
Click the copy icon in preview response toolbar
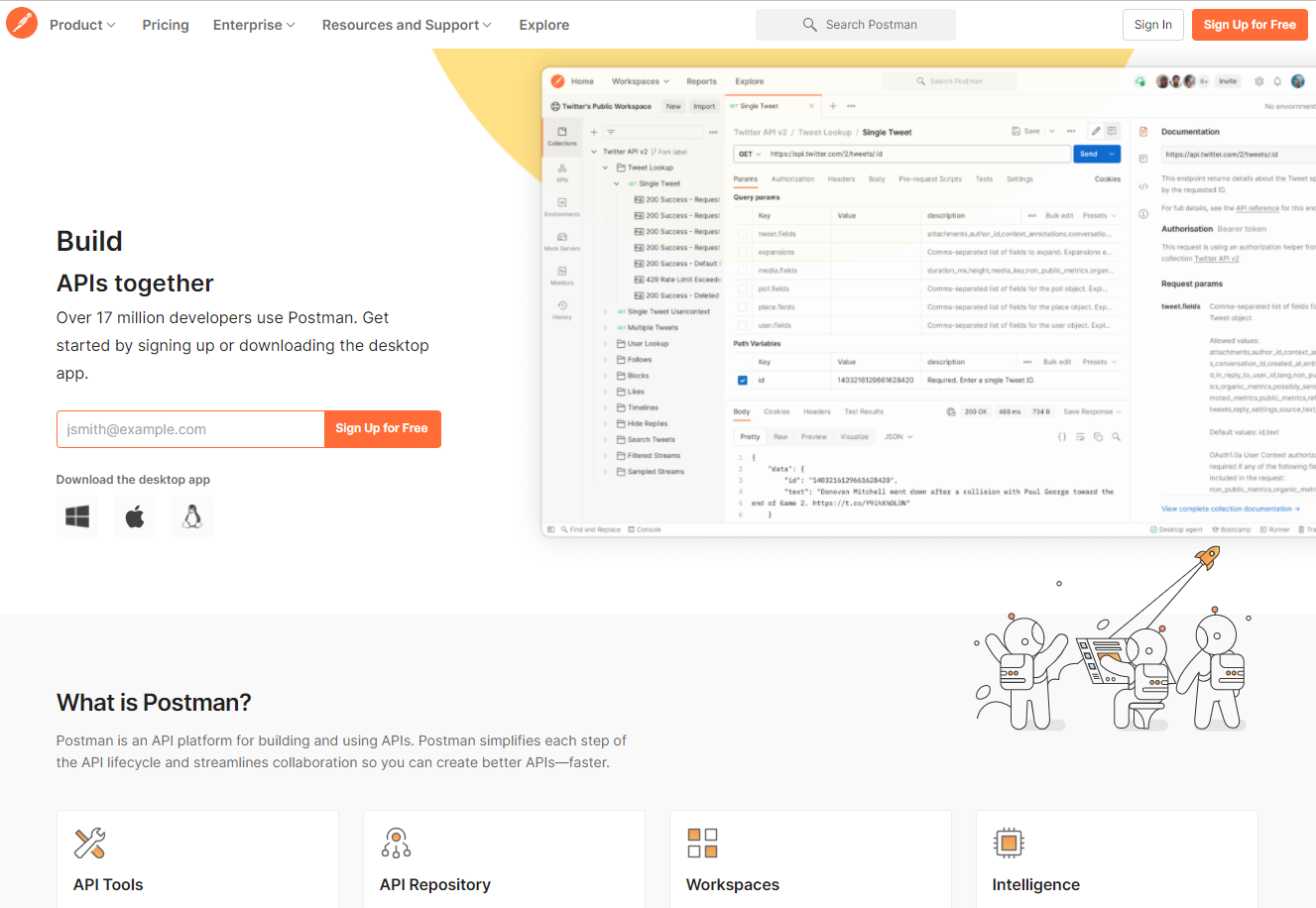(x=1098, y=436)
